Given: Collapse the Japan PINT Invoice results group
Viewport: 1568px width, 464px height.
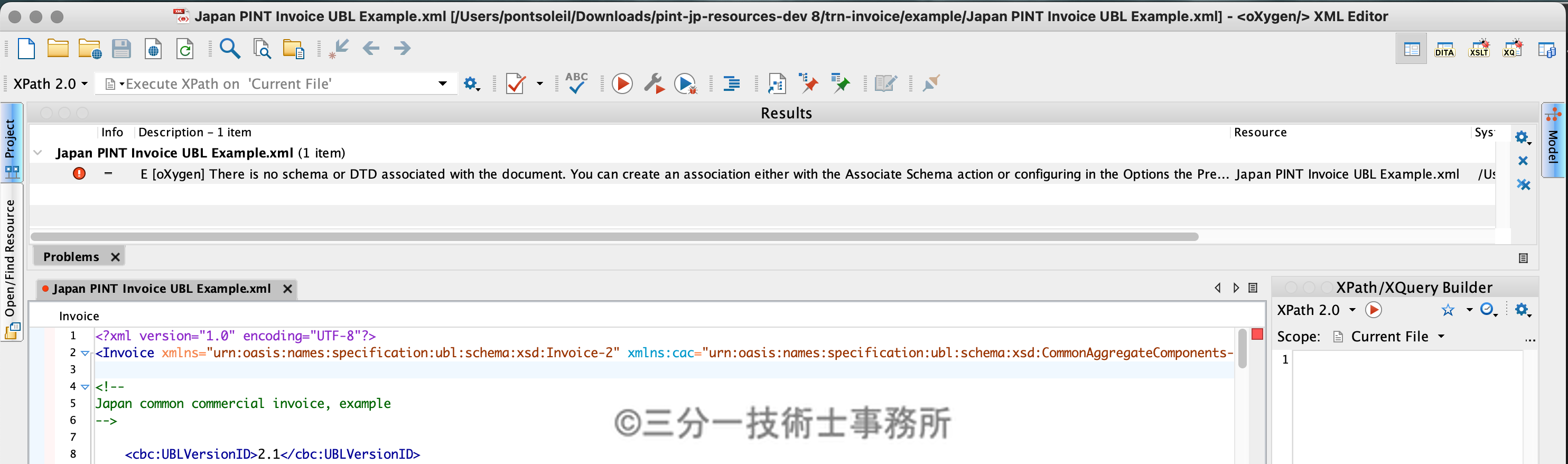Looking at the screenshot, I should (x=38, y=153).
